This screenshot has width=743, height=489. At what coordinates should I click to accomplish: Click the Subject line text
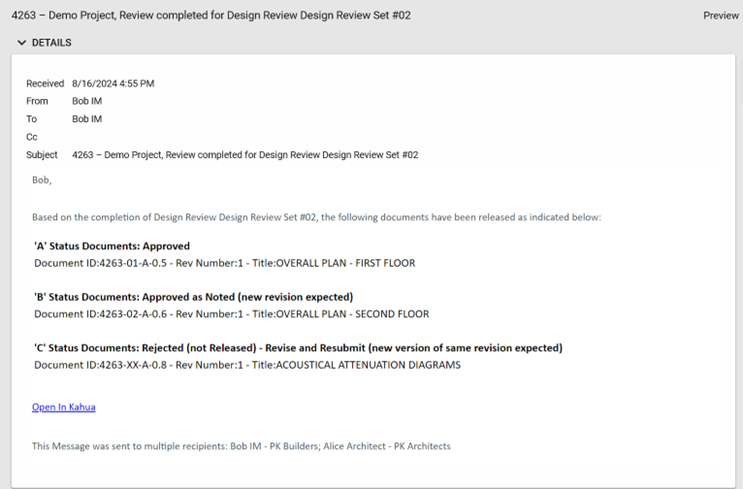(245, 155)
